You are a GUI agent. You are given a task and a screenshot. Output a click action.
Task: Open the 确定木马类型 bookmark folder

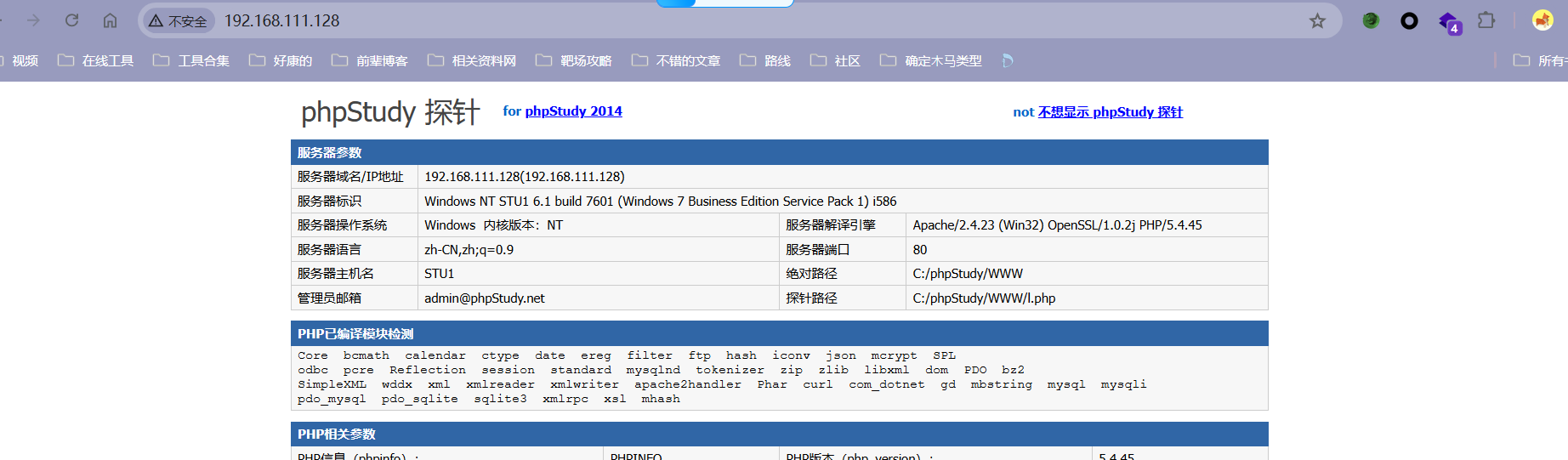[x=931, y=60]
